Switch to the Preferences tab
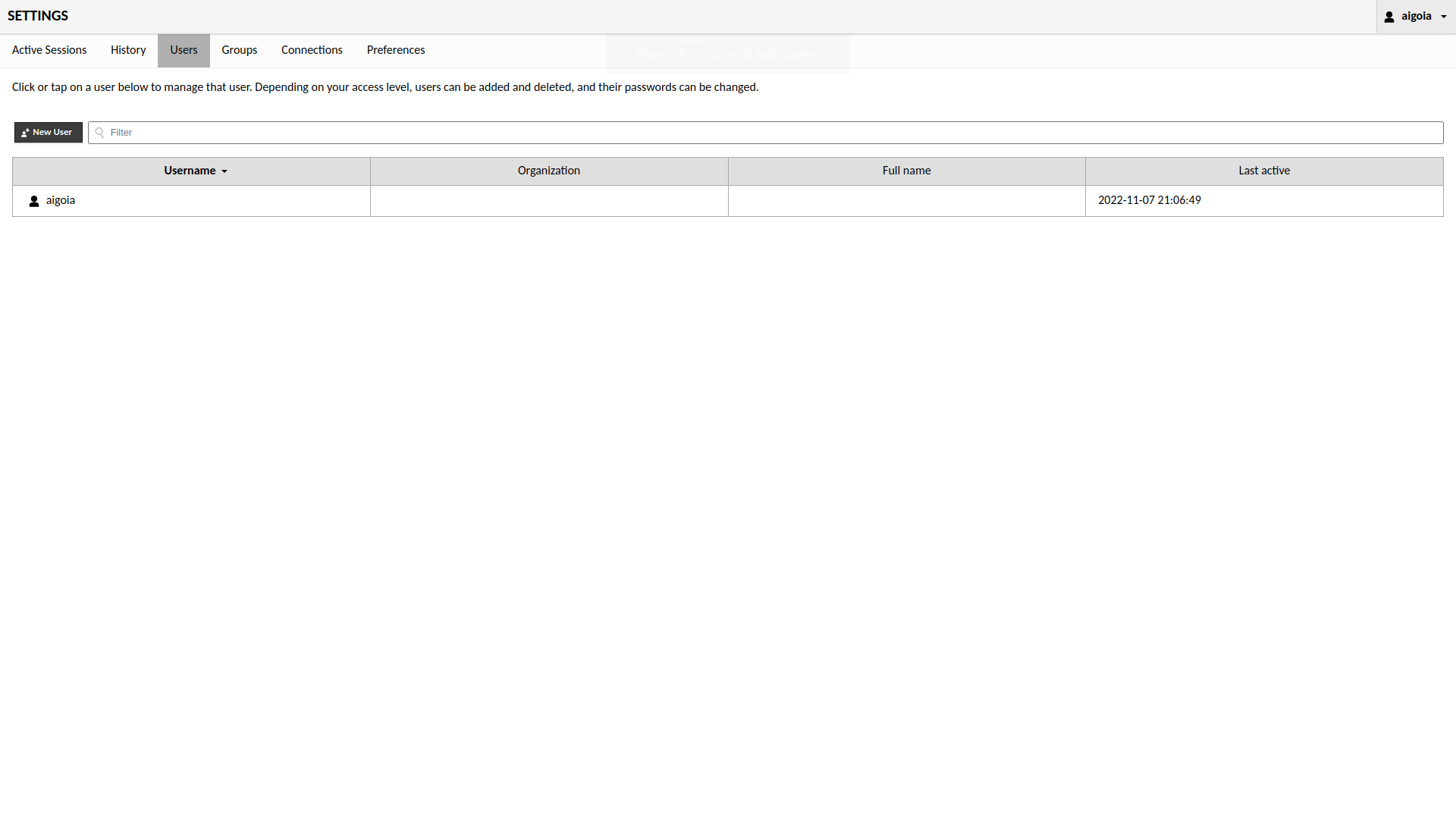 pyautogui.click(x=396, y=50)
